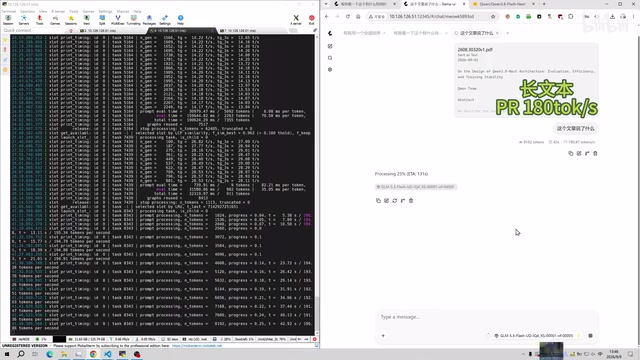
Task: Regenerate the assistant response
Action: click(x=395, y=200)
